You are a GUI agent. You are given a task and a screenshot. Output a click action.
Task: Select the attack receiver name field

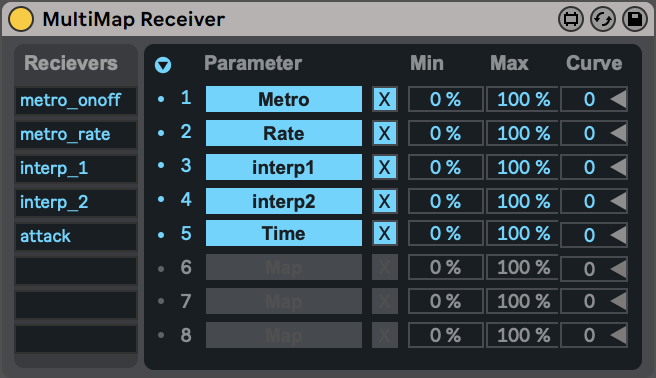(x=76, y=236)
